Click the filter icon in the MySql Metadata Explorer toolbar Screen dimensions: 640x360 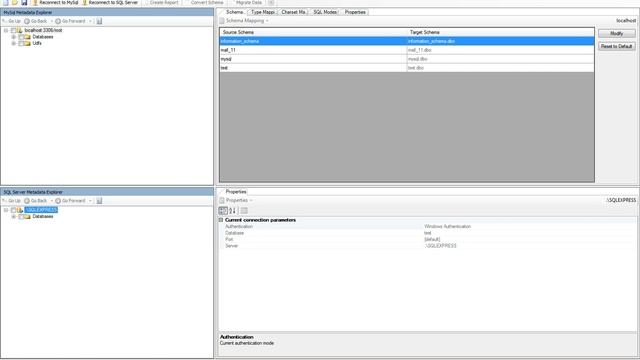tap(99, 21)
